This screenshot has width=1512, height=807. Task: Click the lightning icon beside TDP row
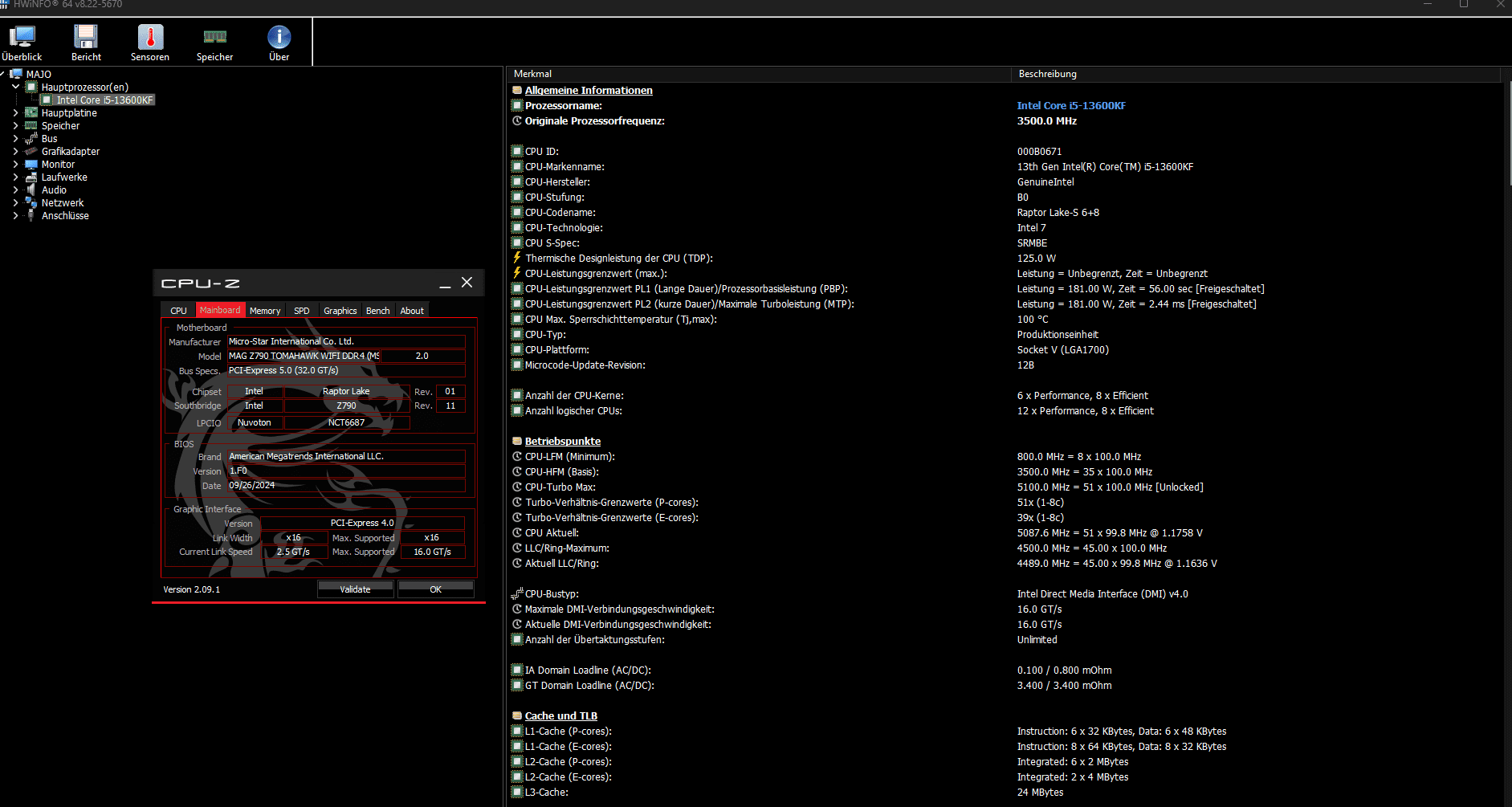[517, 258]
